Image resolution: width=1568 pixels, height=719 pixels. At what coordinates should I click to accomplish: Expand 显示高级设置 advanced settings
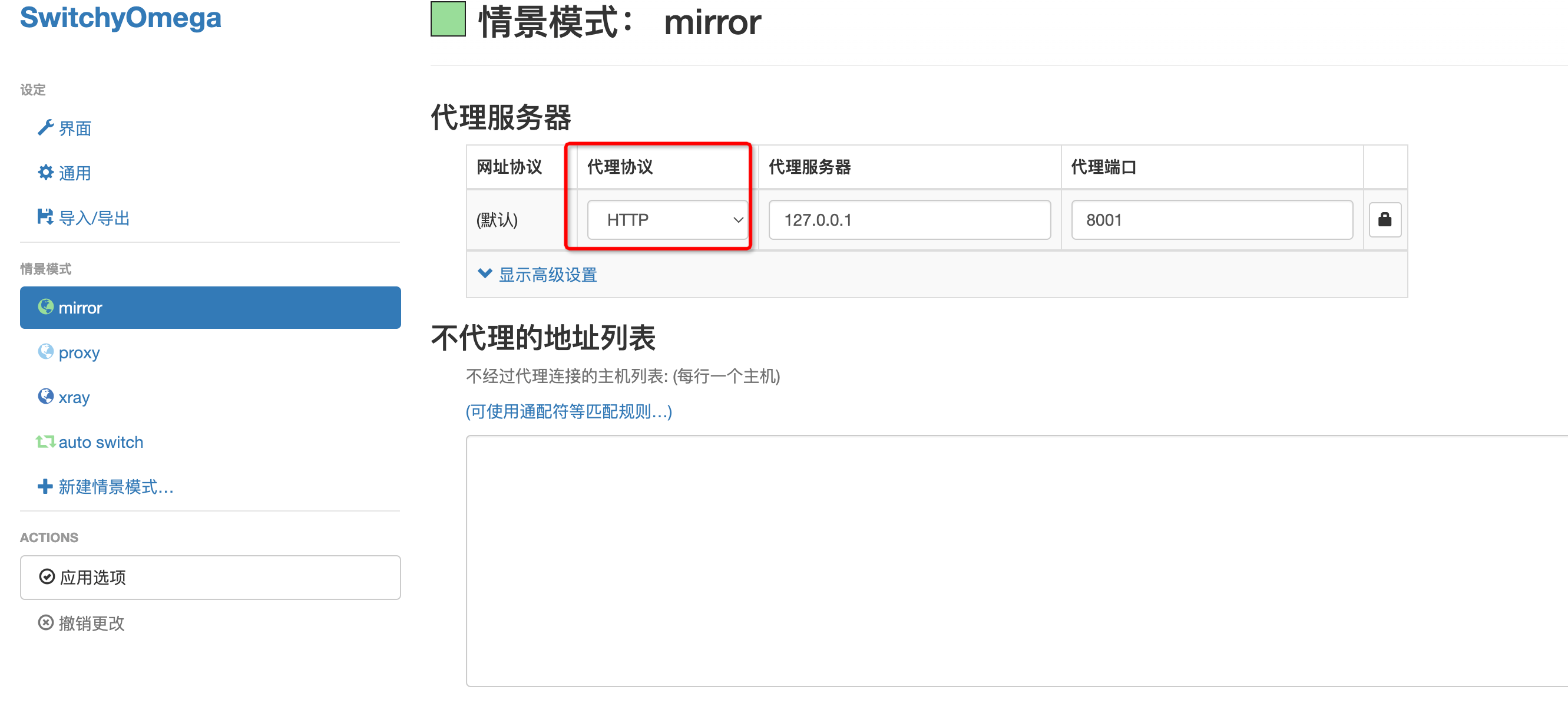(547, 275)
